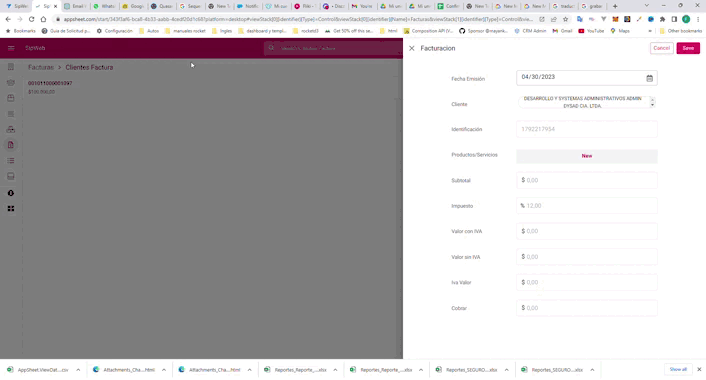Switch to the Email browser tab
Viewport: 706px width, 380px height.
pyautogui.click(x=75, y=6)
